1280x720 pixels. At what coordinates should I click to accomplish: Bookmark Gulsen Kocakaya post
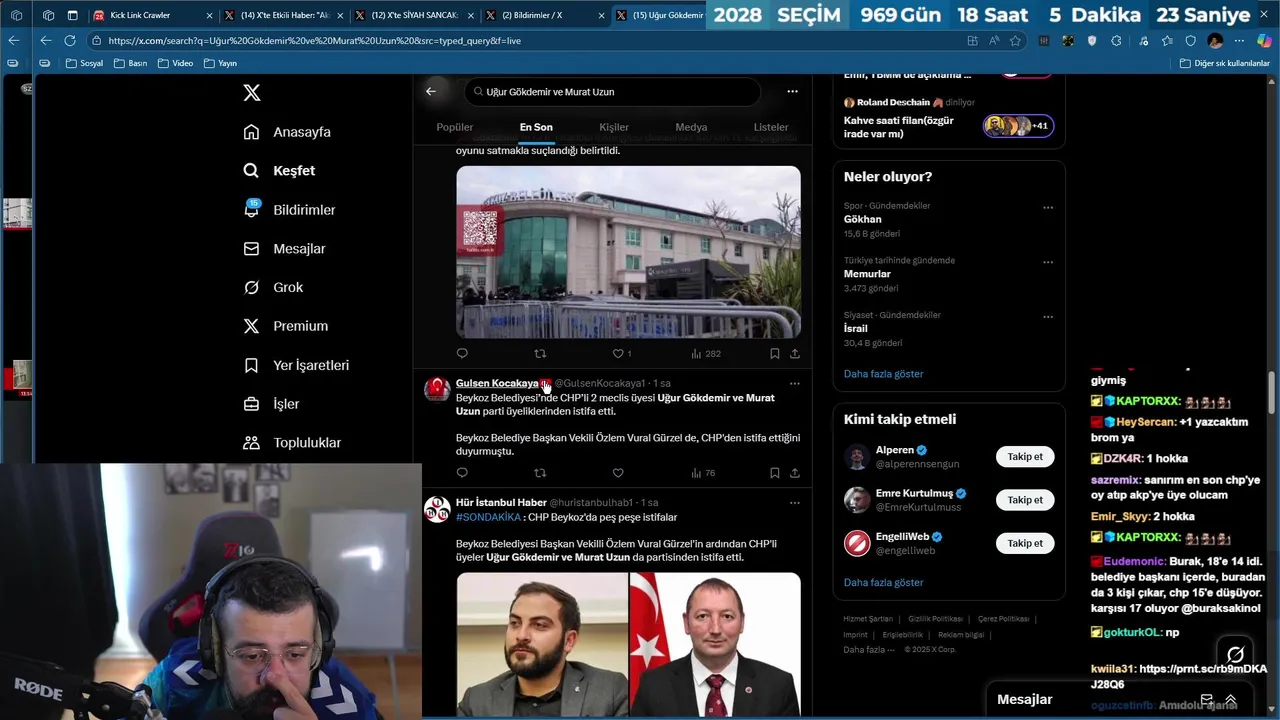click(x=775, y=473)
